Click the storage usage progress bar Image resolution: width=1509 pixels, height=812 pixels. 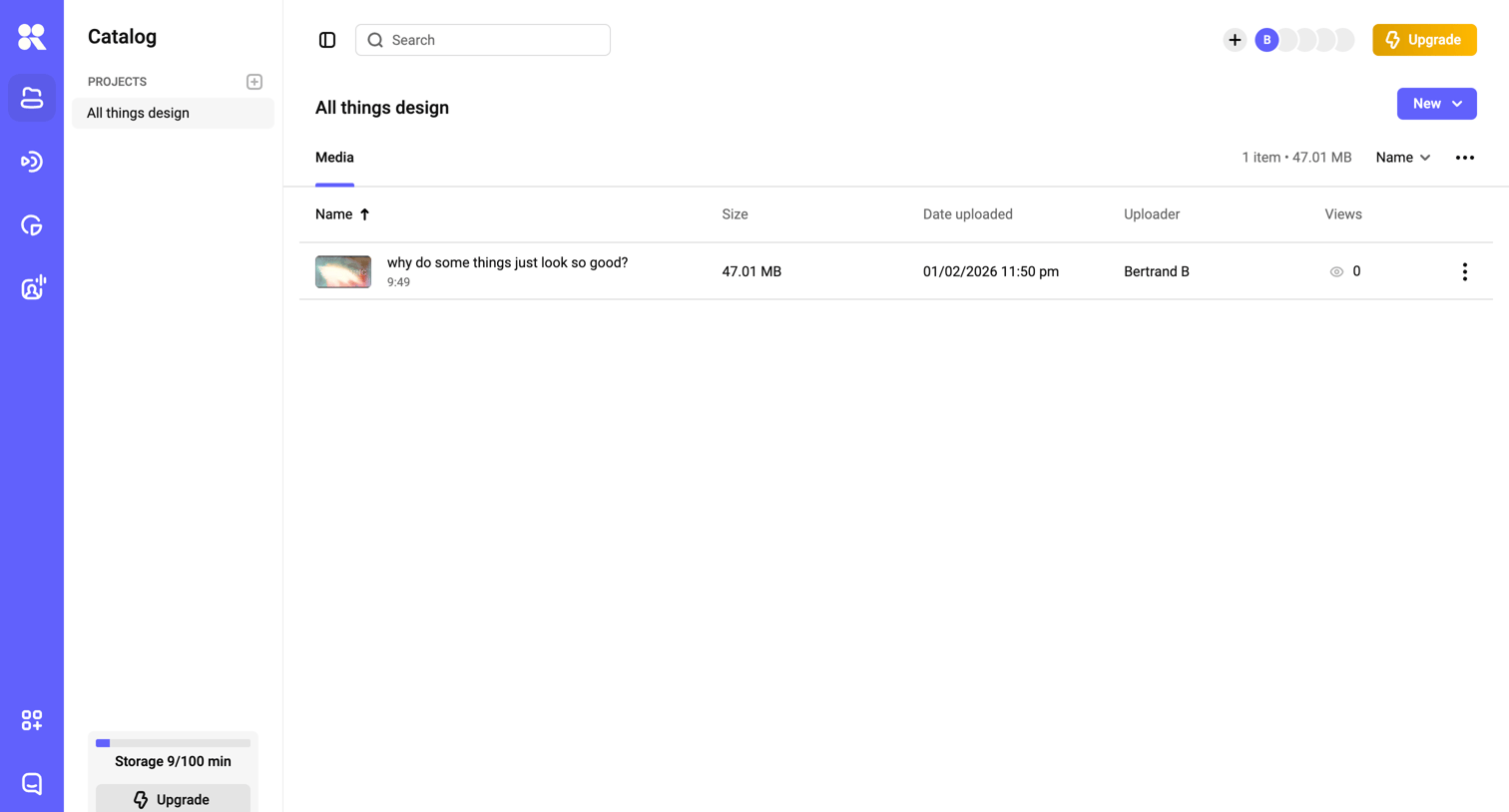173,743
